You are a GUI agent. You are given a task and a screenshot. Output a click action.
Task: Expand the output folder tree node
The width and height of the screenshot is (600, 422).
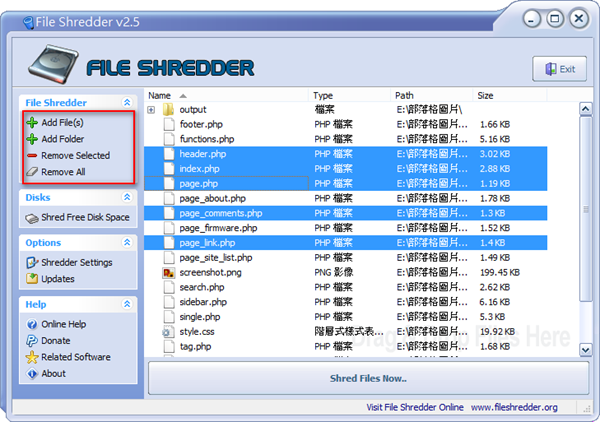pyautogui.click(x=152, y=110)
